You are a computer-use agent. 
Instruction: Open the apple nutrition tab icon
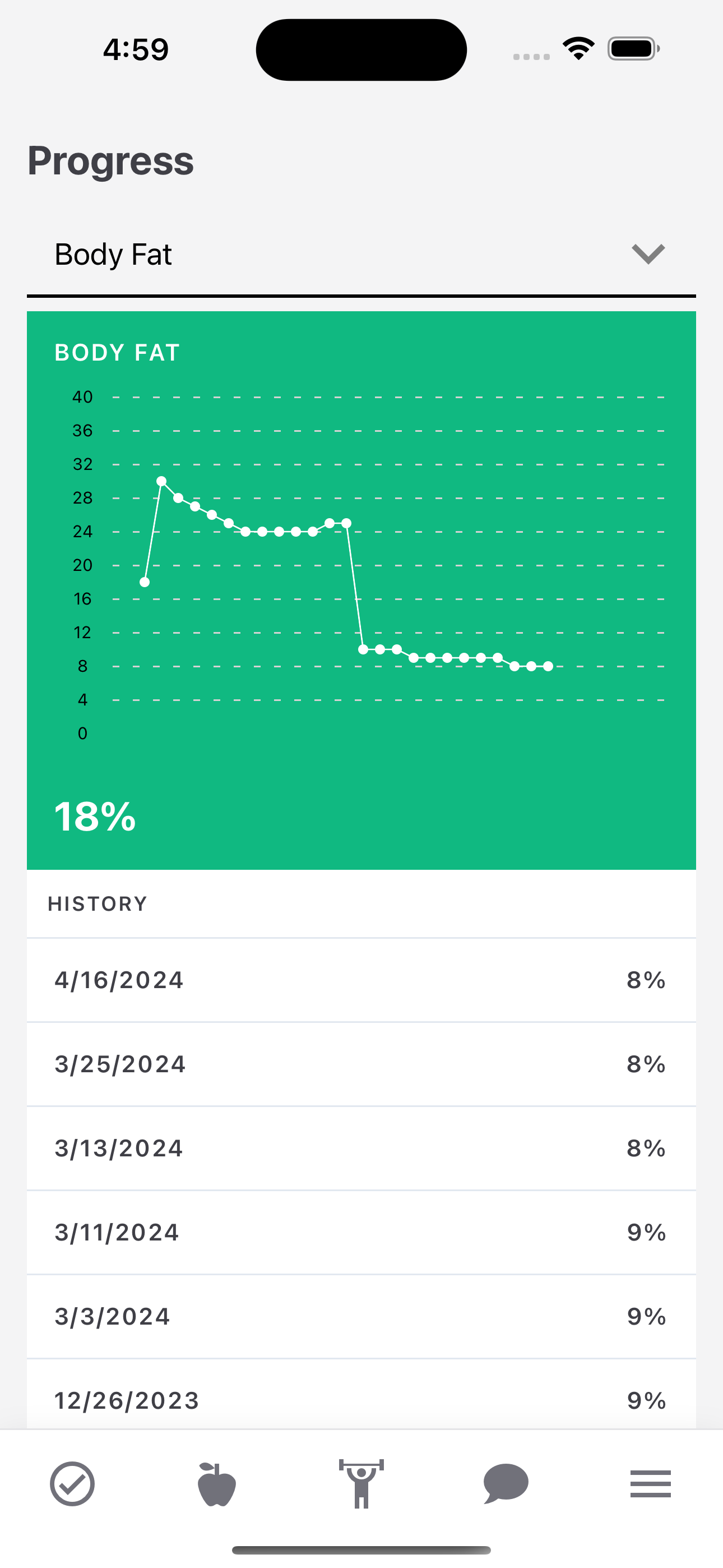(217, 1484)
